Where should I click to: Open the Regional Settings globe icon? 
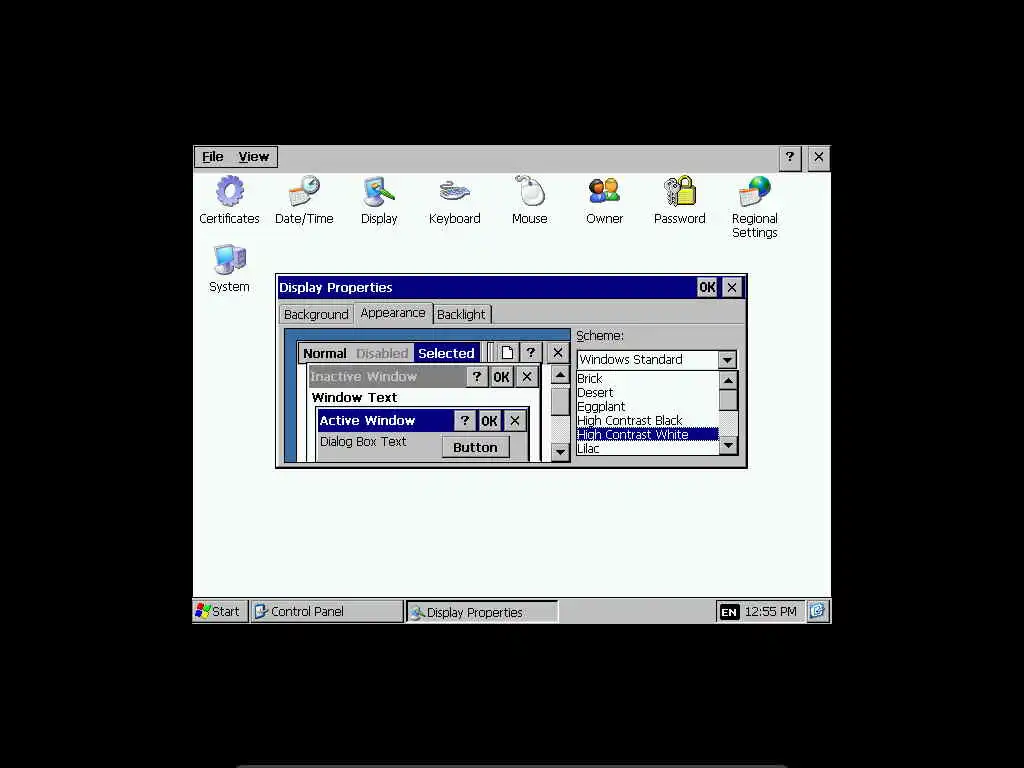point(754,206)
